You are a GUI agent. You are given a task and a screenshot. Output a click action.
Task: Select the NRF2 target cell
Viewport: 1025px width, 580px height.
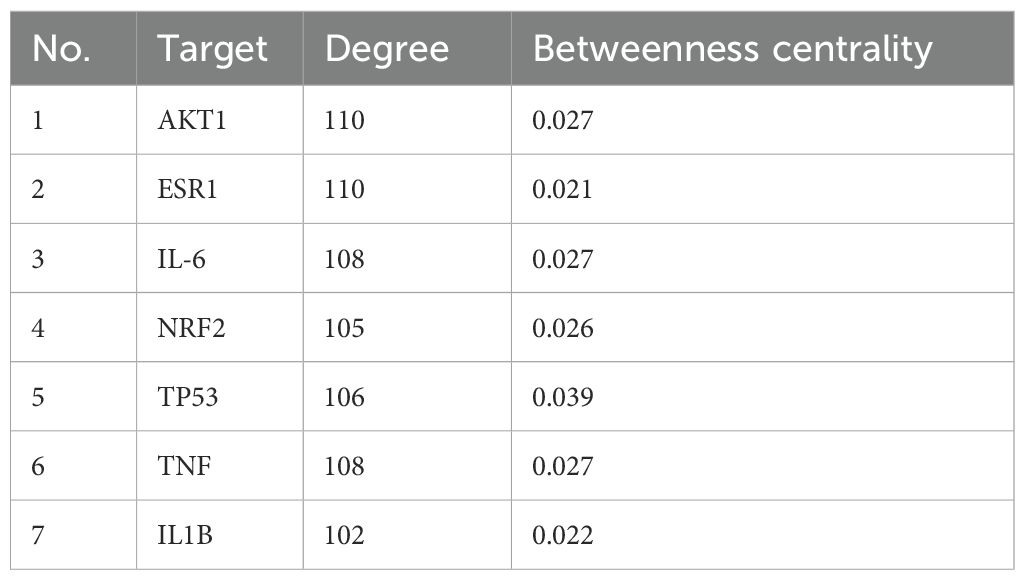[190, 328]
